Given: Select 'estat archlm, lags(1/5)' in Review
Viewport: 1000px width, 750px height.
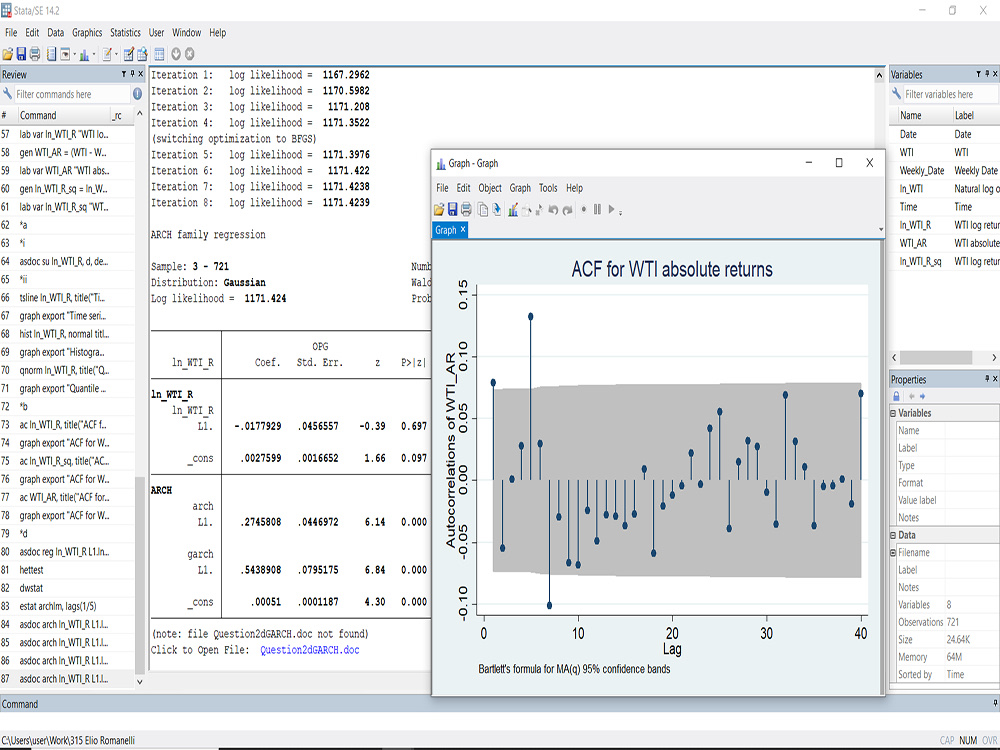Looking at the screenshot, I should pyautogui.click(x=67, y=606).
